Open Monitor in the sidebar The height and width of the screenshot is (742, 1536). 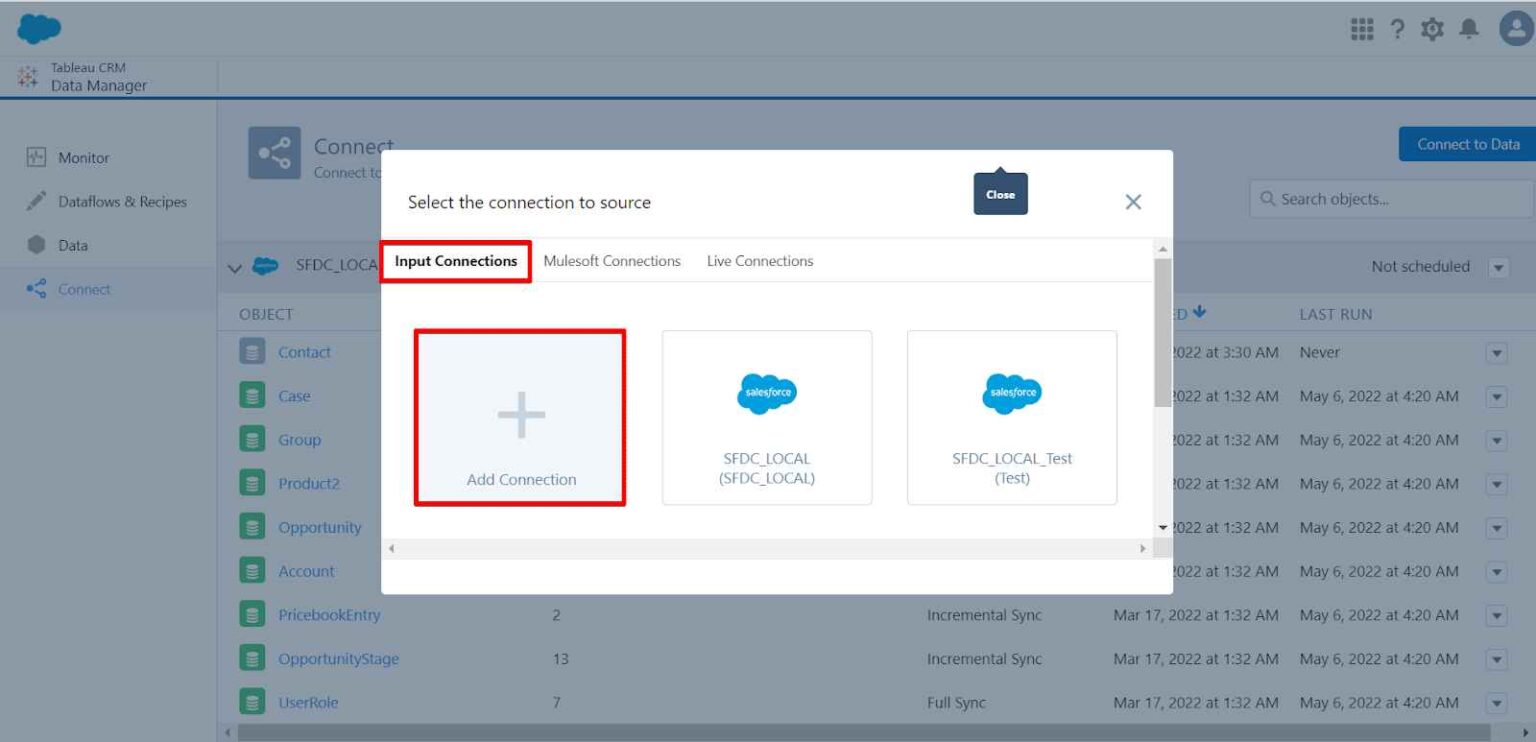click(84, 158)
